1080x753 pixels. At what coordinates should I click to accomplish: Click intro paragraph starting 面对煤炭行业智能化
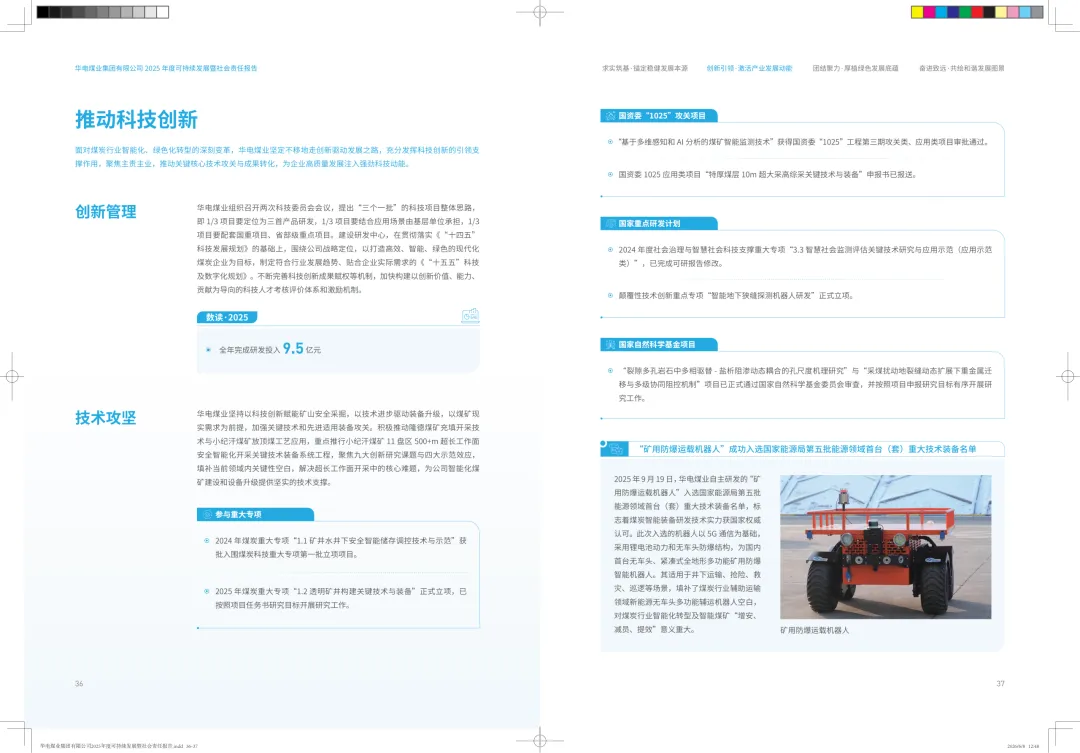(x=277, y=156)
